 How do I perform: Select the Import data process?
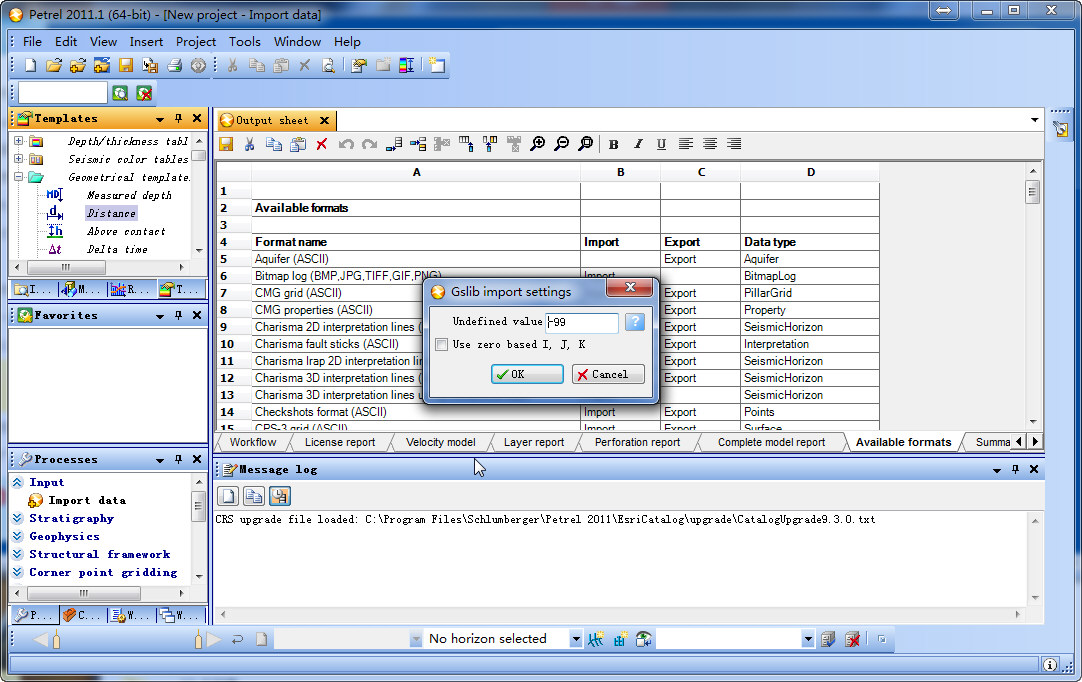[87, 500]
